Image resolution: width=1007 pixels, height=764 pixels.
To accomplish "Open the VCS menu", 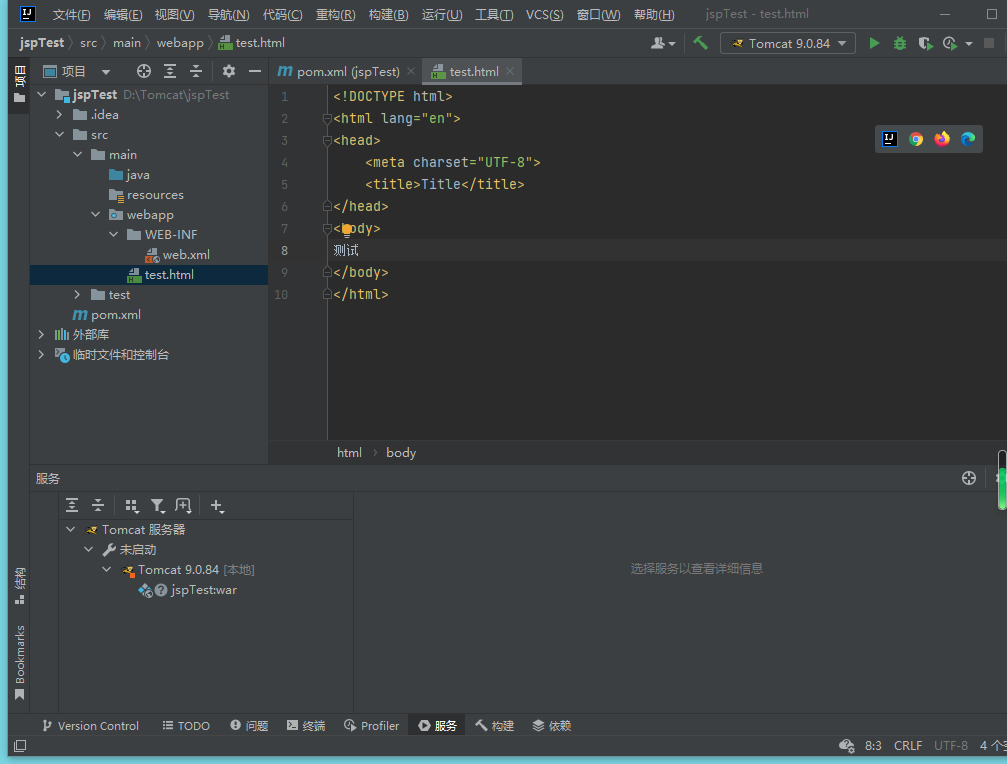I will pyautogui.click(x=544, y=15).
